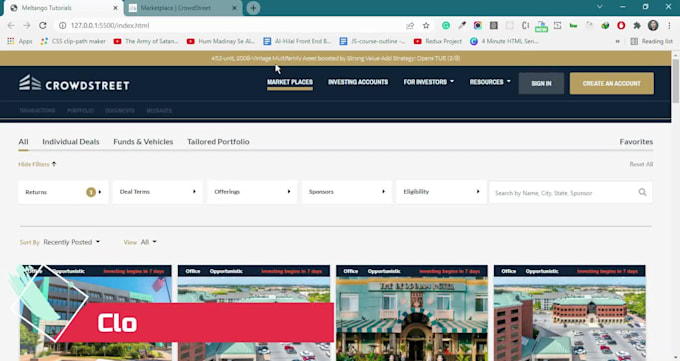The height and width of the screenshot is (361, 680).
Task: Open The Army of Satan bookmark
Action: [146, 41]
